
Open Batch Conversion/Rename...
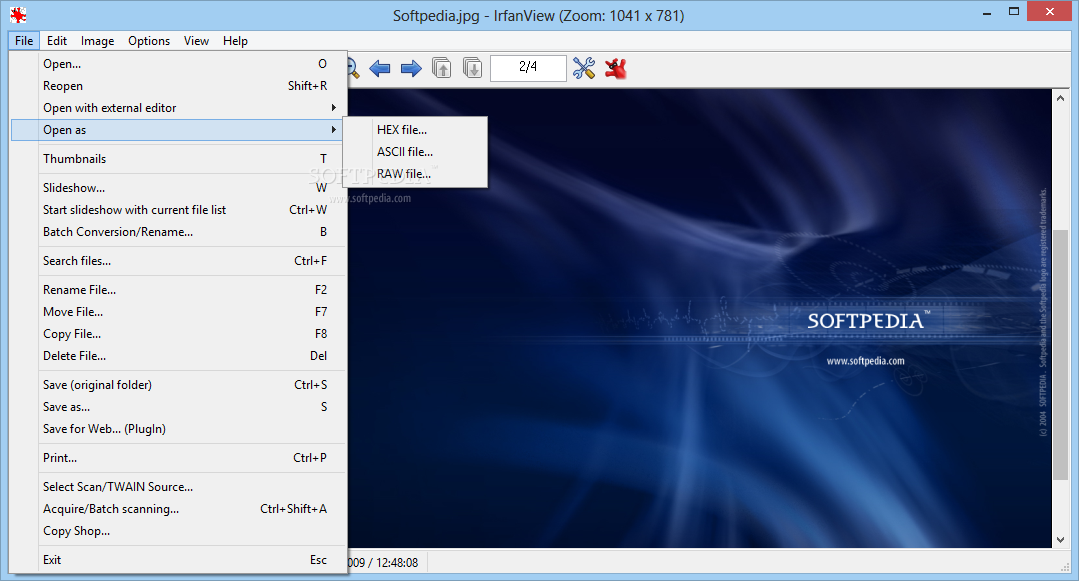click(178, 232)
